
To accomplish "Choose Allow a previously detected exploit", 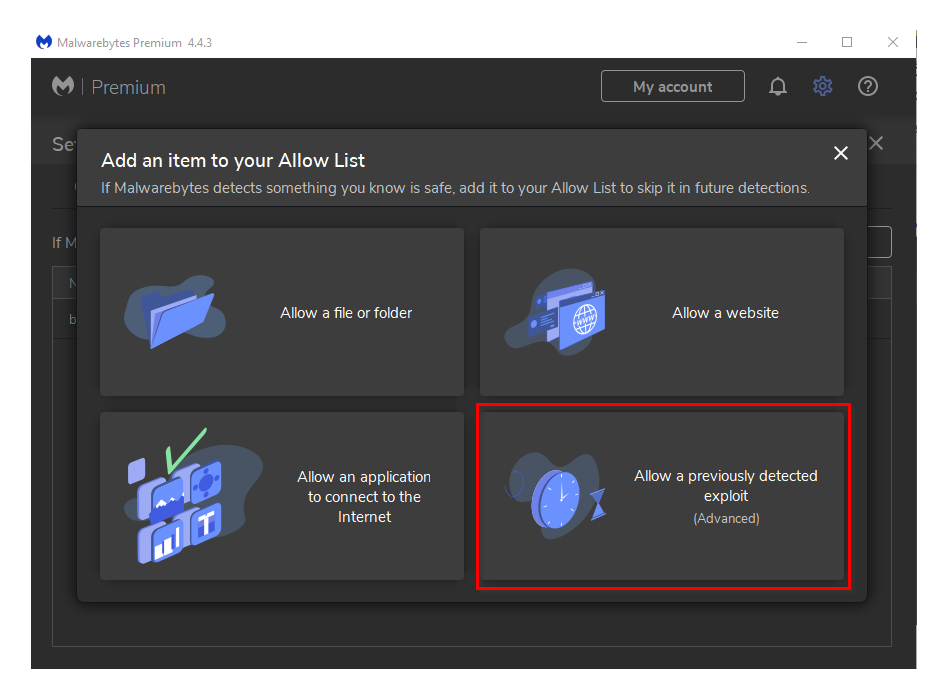I will click(662, 496).
